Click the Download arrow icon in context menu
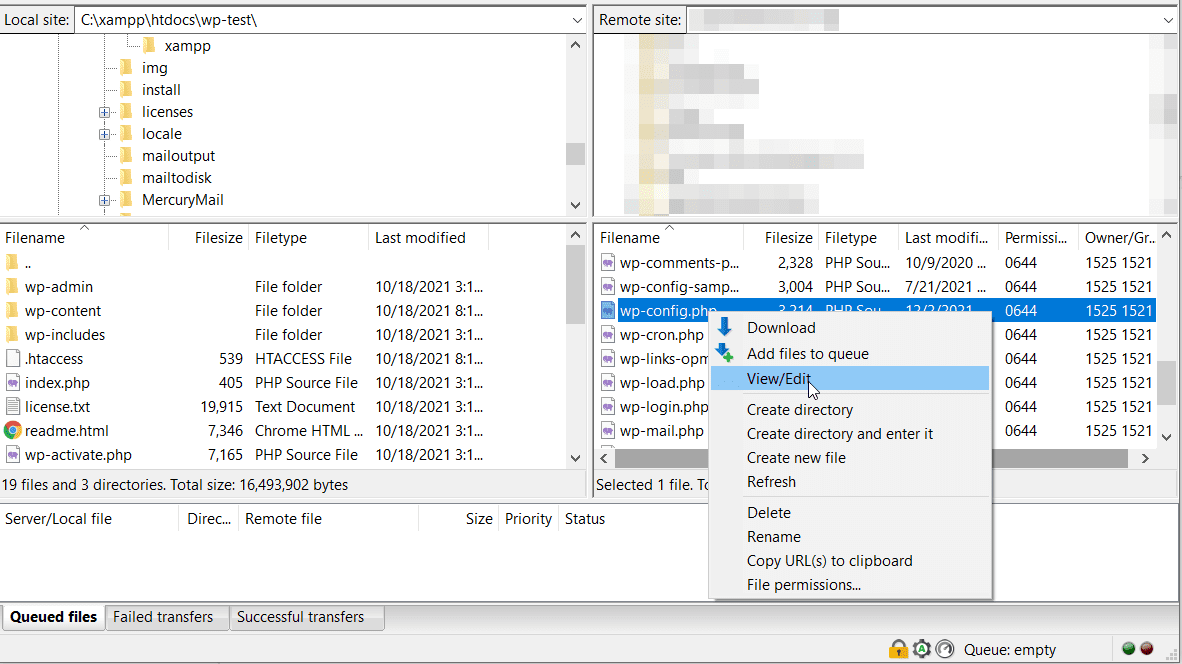This screenshot has height=664, width=1182. pyautogui.click(x=724, y=327)
